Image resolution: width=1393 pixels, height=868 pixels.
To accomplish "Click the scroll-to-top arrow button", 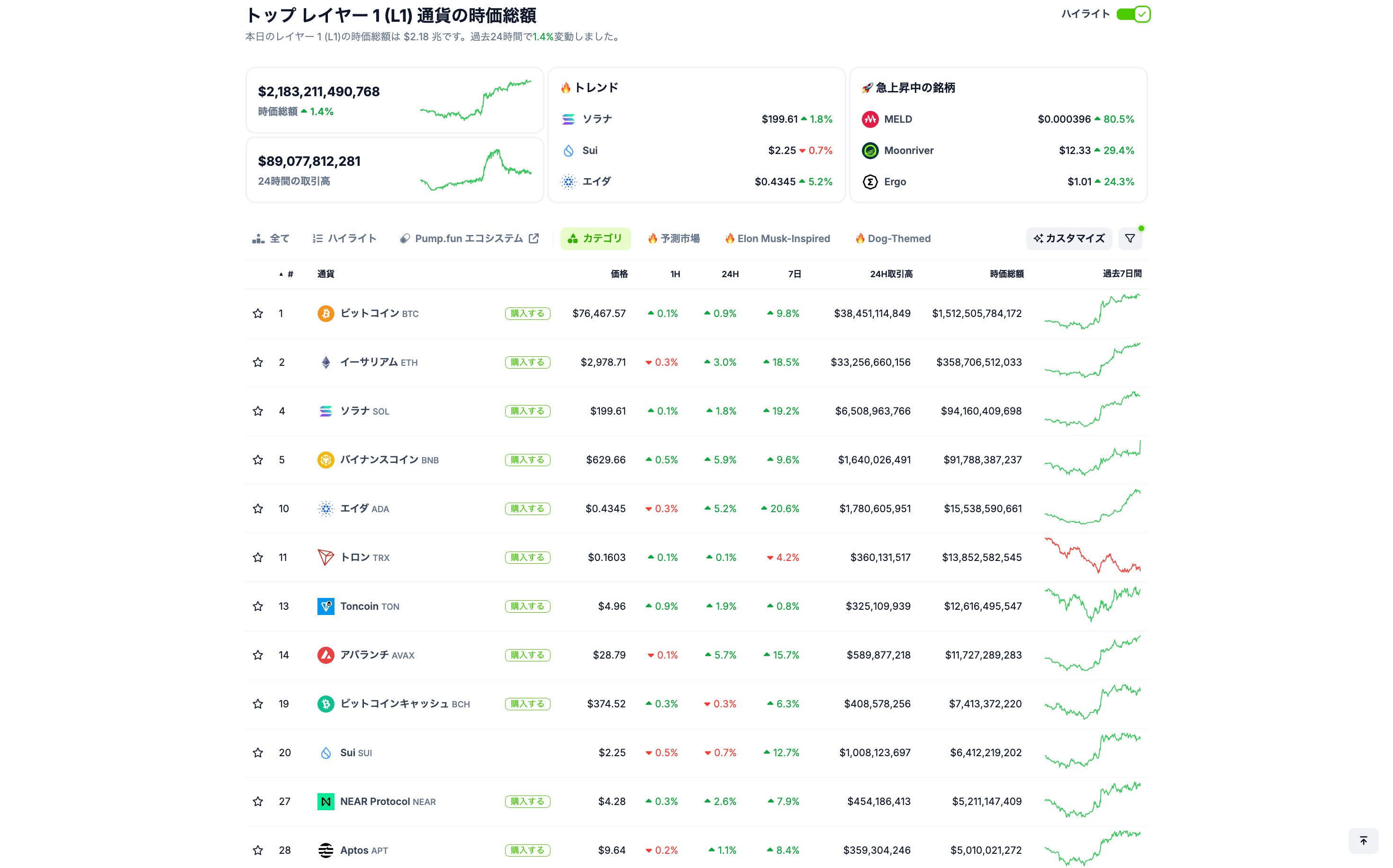I will [1363, 841].
